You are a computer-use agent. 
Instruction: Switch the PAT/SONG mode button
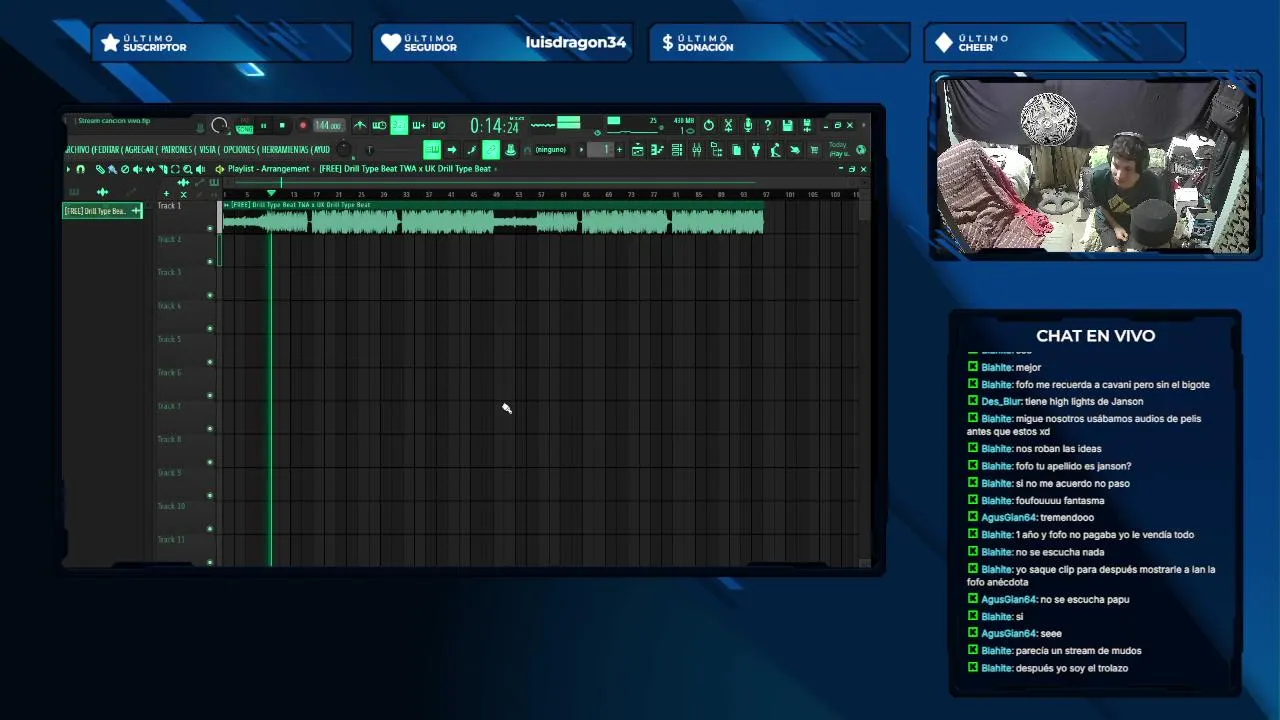(245, 126)
